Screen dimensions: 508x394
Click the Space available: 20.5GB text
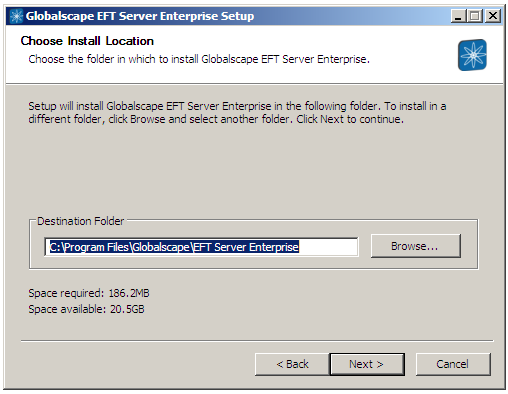coord(86,309)
